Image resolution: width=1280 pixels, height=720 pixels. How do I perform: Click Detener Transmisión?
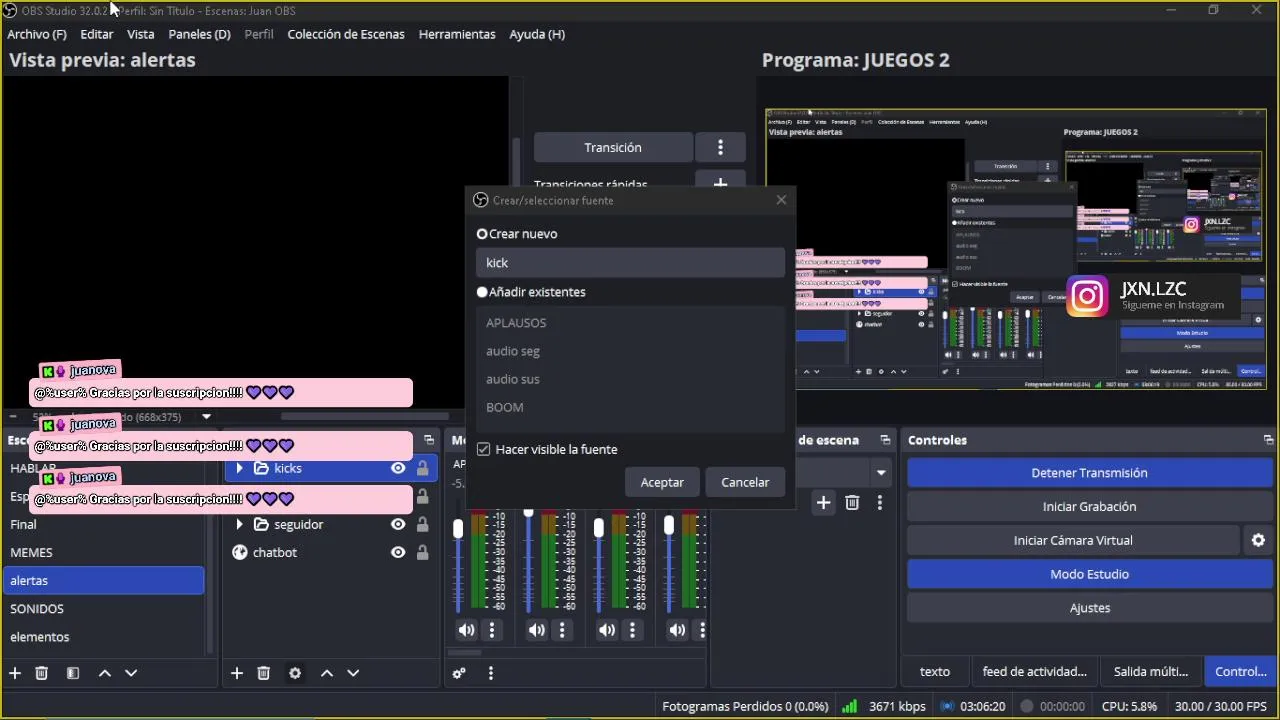tap(1089, 473)
